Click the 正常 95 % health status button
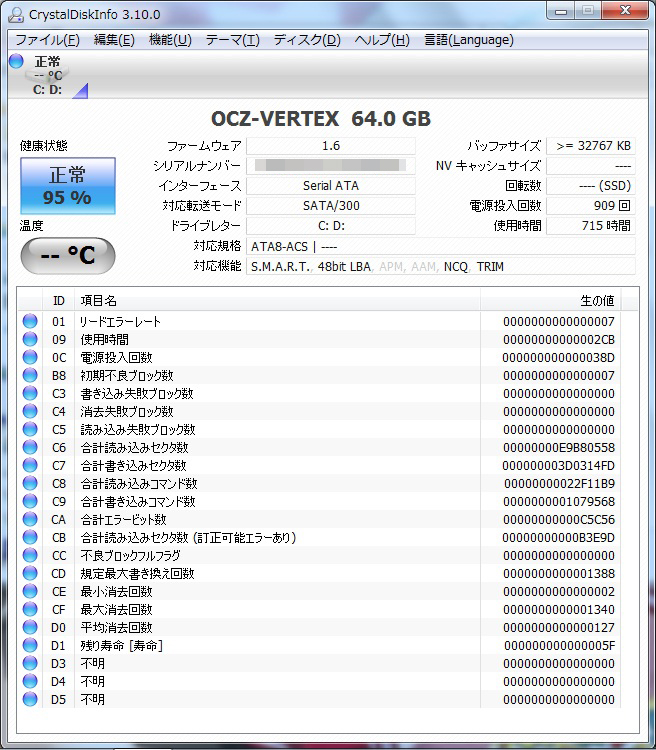 (67, 186)
